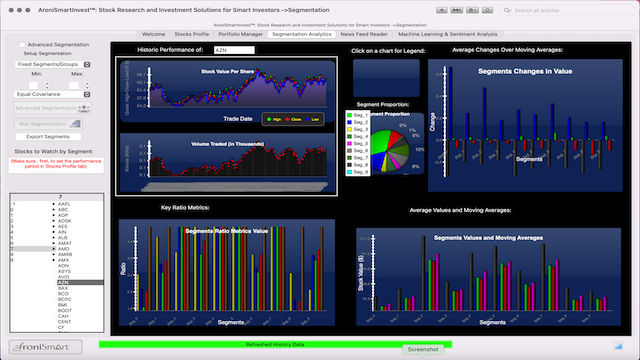Click the Min input field
The image size is (640, 360).
[33, 85]
